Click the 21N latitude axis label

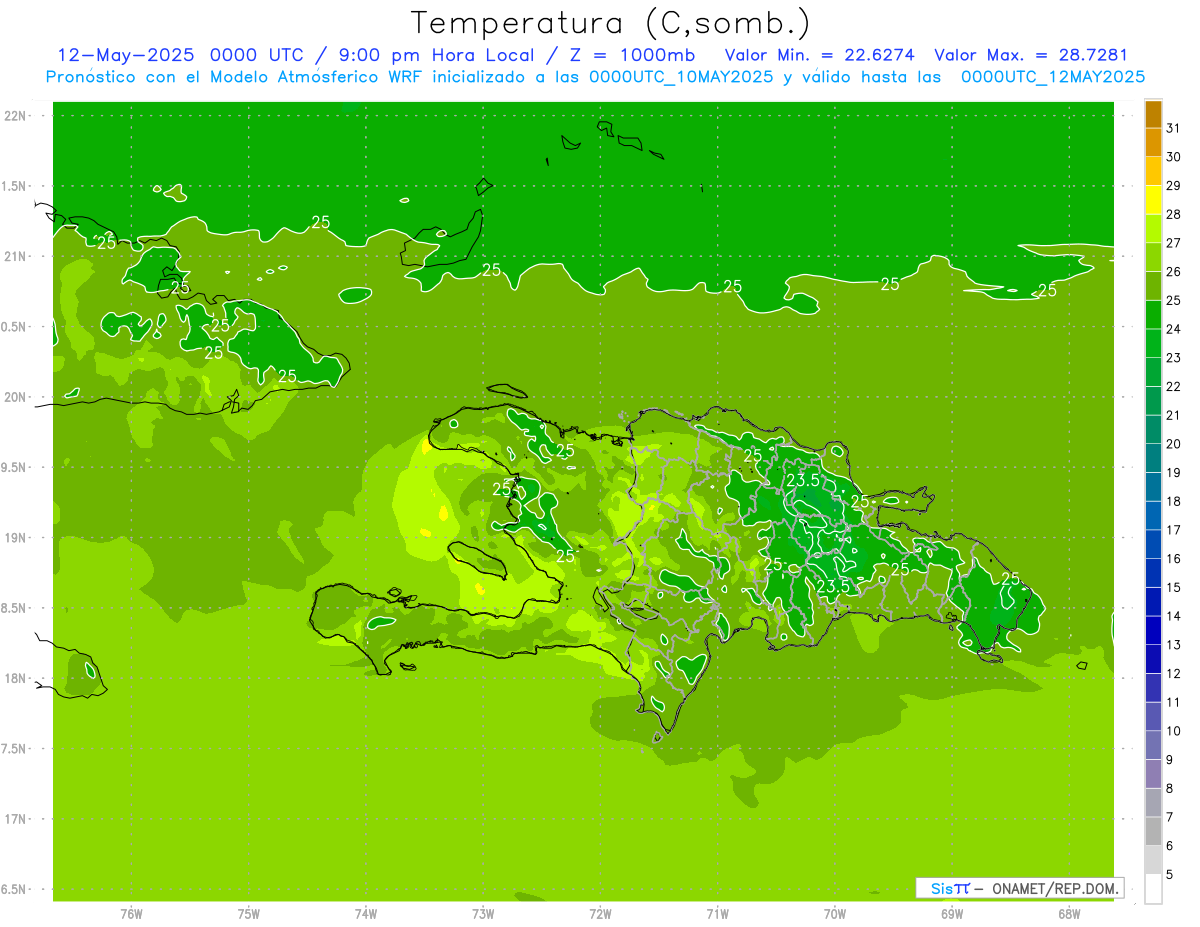coord(15,257)
